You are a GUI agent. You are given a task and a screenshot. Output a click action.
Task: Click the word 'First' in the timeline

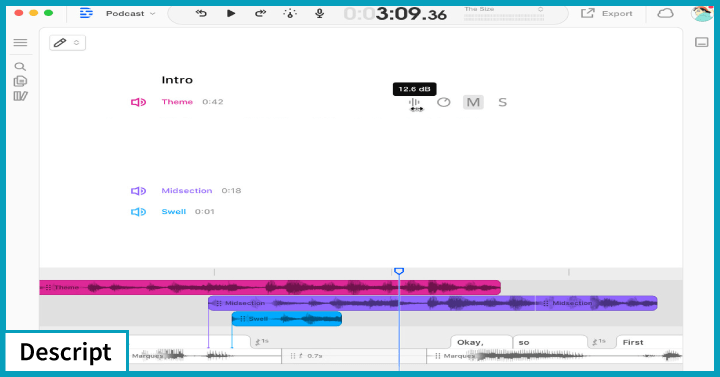point(649,342)
